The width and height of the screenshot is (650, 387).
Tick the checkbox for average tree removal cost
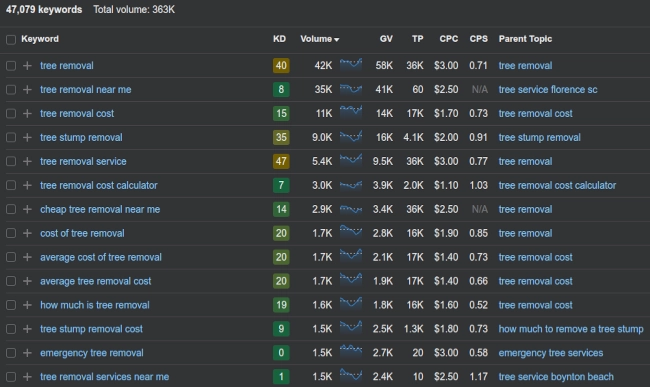(x=11, y=281)
